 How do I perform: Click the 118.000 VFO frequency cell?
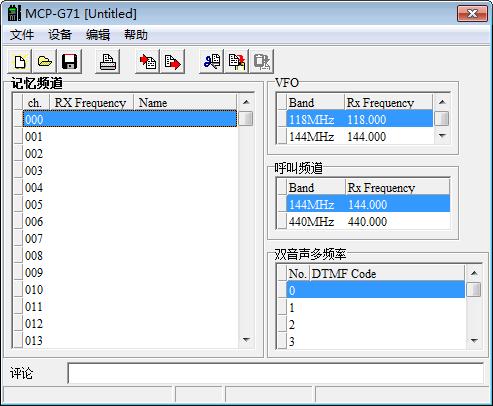point(367,119)
